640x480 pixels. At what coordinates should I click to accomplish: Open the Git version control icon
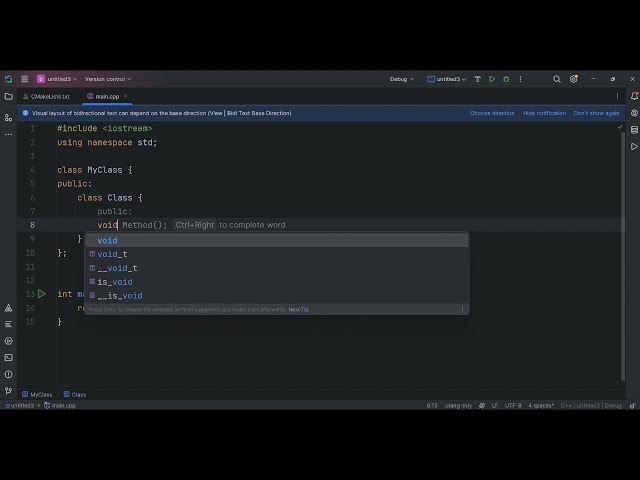(x=8, y=391)
